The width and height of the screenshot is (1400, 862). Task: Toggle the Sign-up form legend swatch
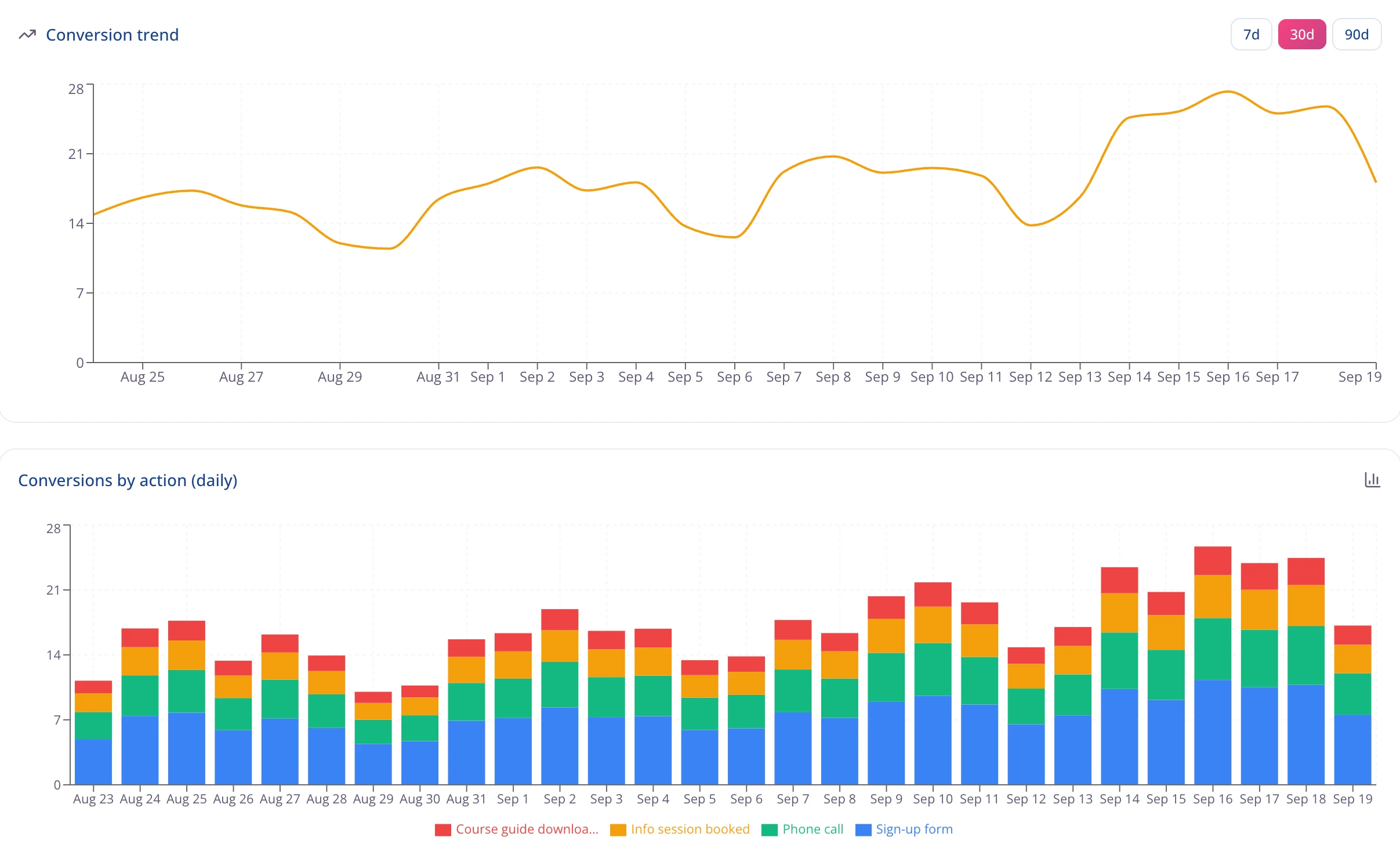coord(863,830)
